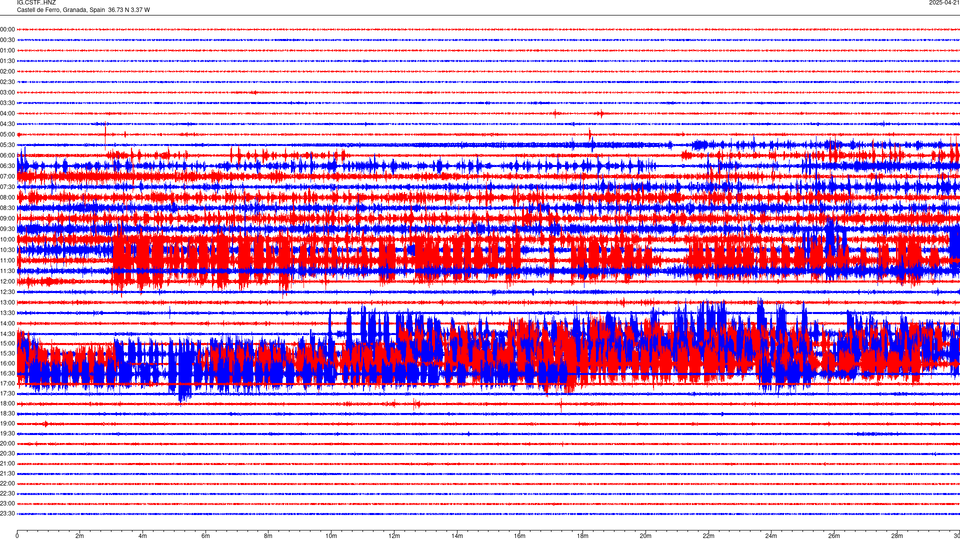The height and width of the screenshot is (540, 960).
Task: Click the '24m' minute axis label
Action: (x=771, y=536)
